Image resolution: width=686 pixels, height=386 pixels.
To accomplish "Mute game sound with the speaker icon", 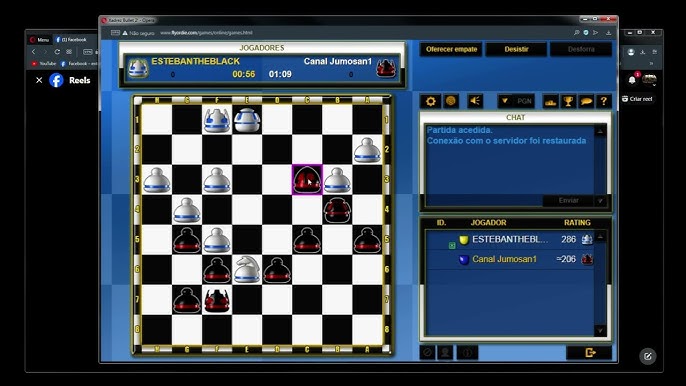I will tap(475, 101).
